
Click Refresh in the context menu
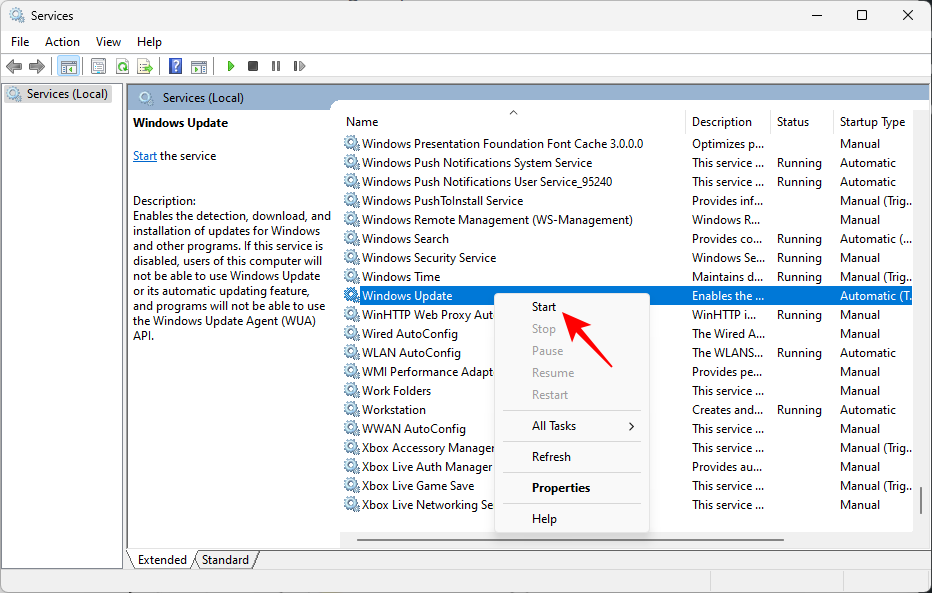(549, 457)
